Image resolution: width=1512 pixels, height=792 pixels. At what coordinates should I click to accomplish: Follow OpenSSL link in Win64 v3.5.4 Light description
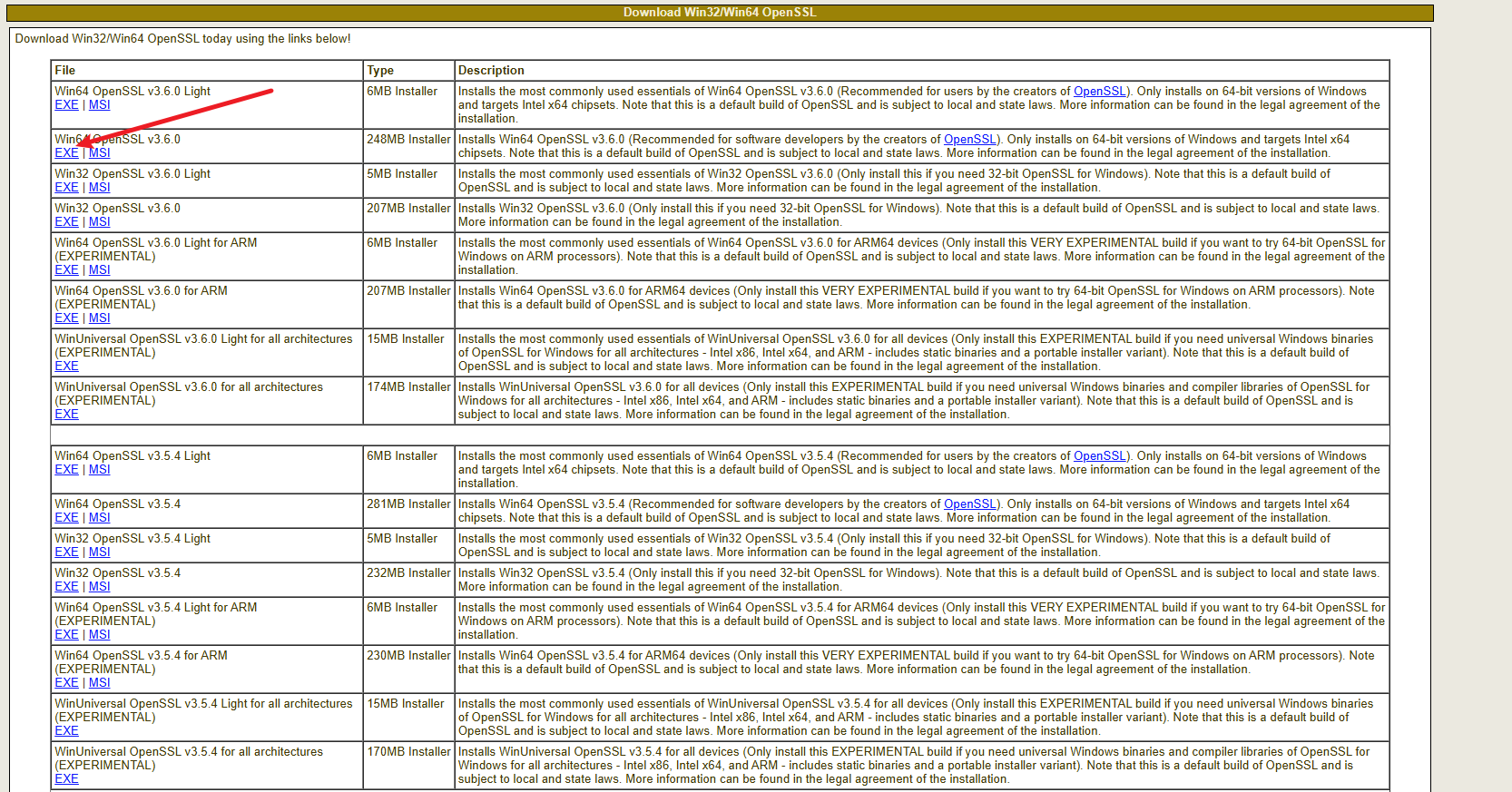(1099, 456)
